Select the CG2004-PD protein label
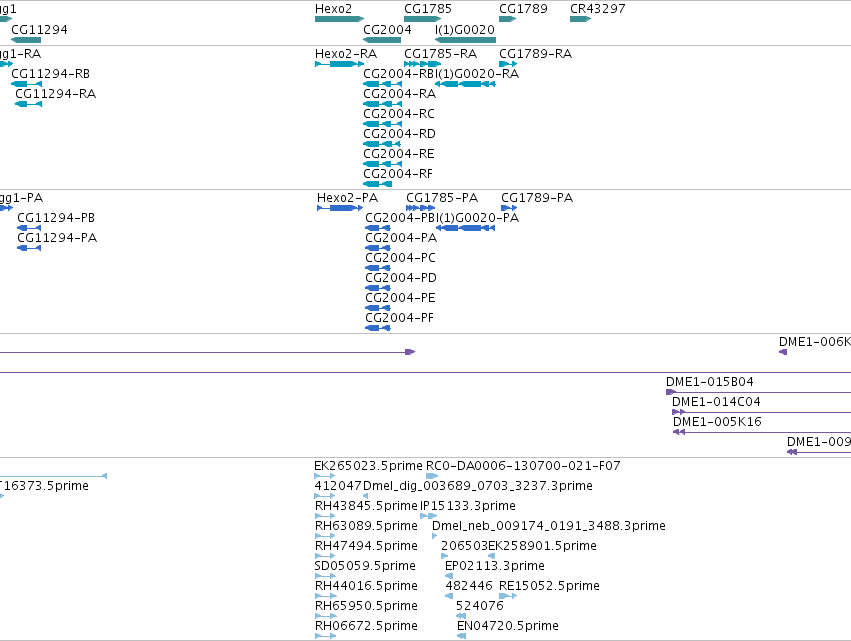 (401, 278)
